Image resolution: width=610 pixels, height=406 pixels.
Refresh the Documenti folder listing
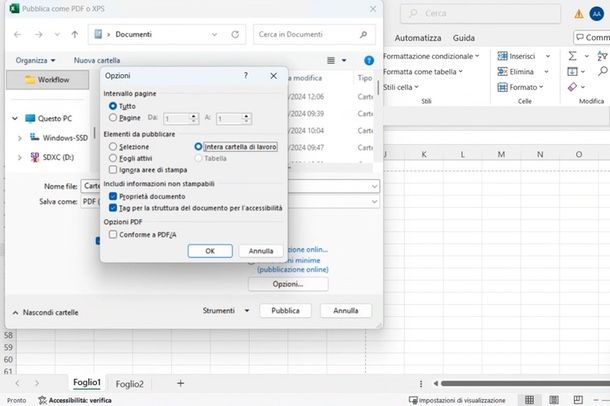(235, 35)
